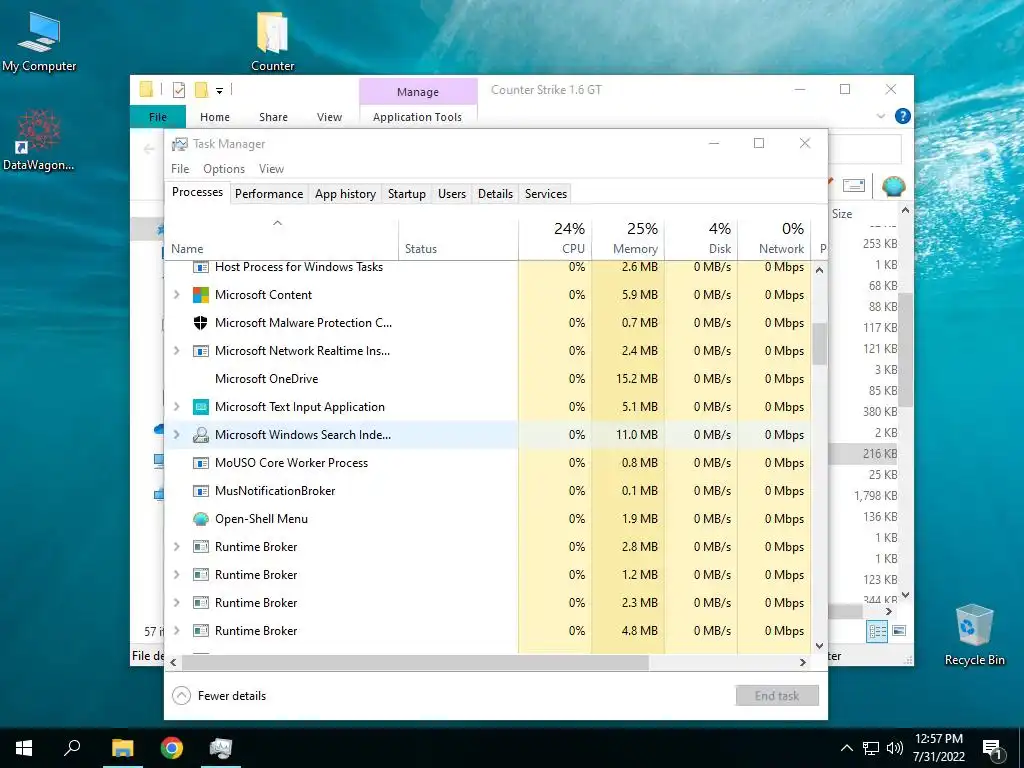
Task: Click Explorer file list scroll down arrow
Action: tap(905, 595)
